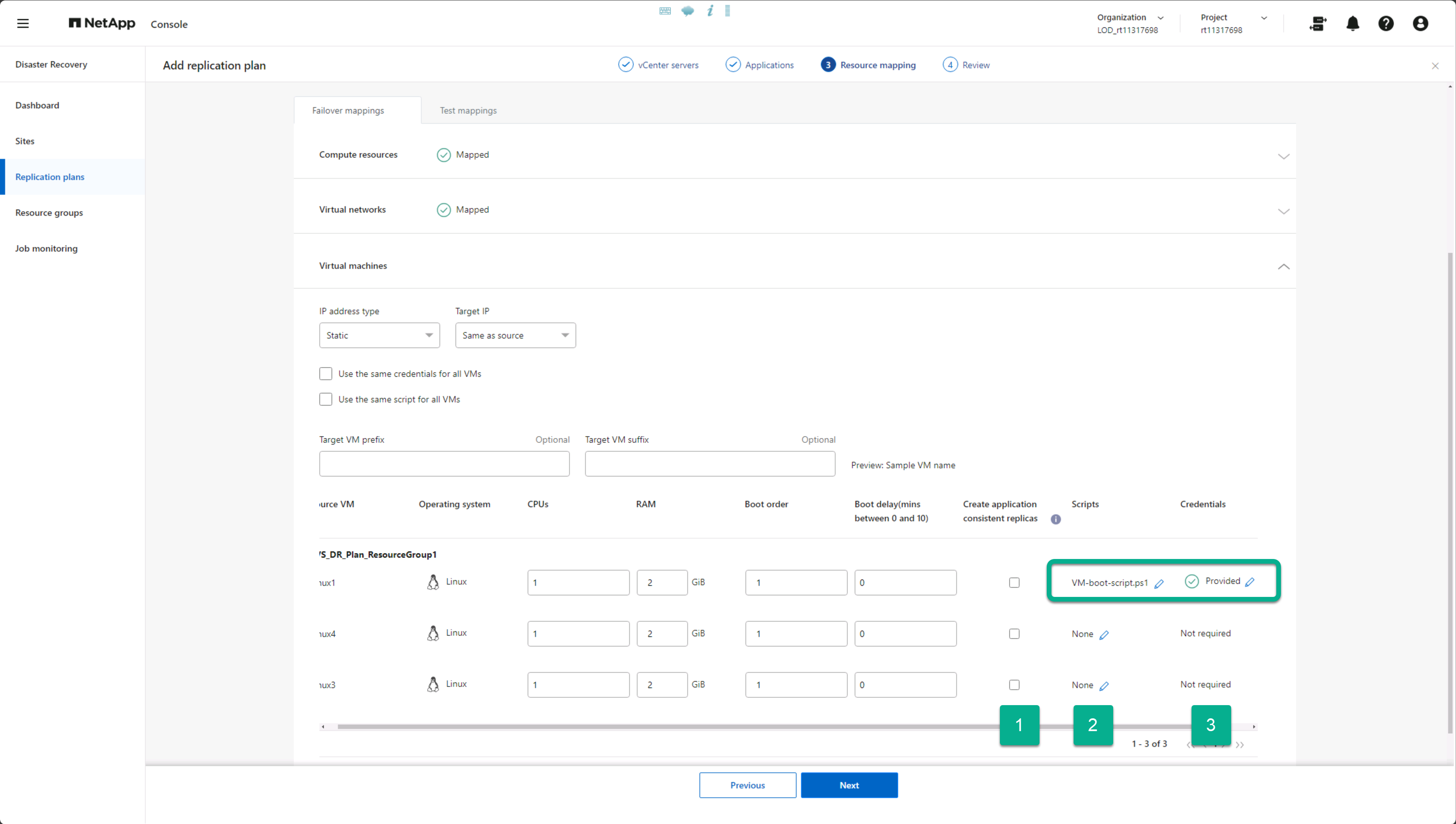The image size is (1456, 824).
Task: Open Resource groups in sidebar
Action: (49, 212)
